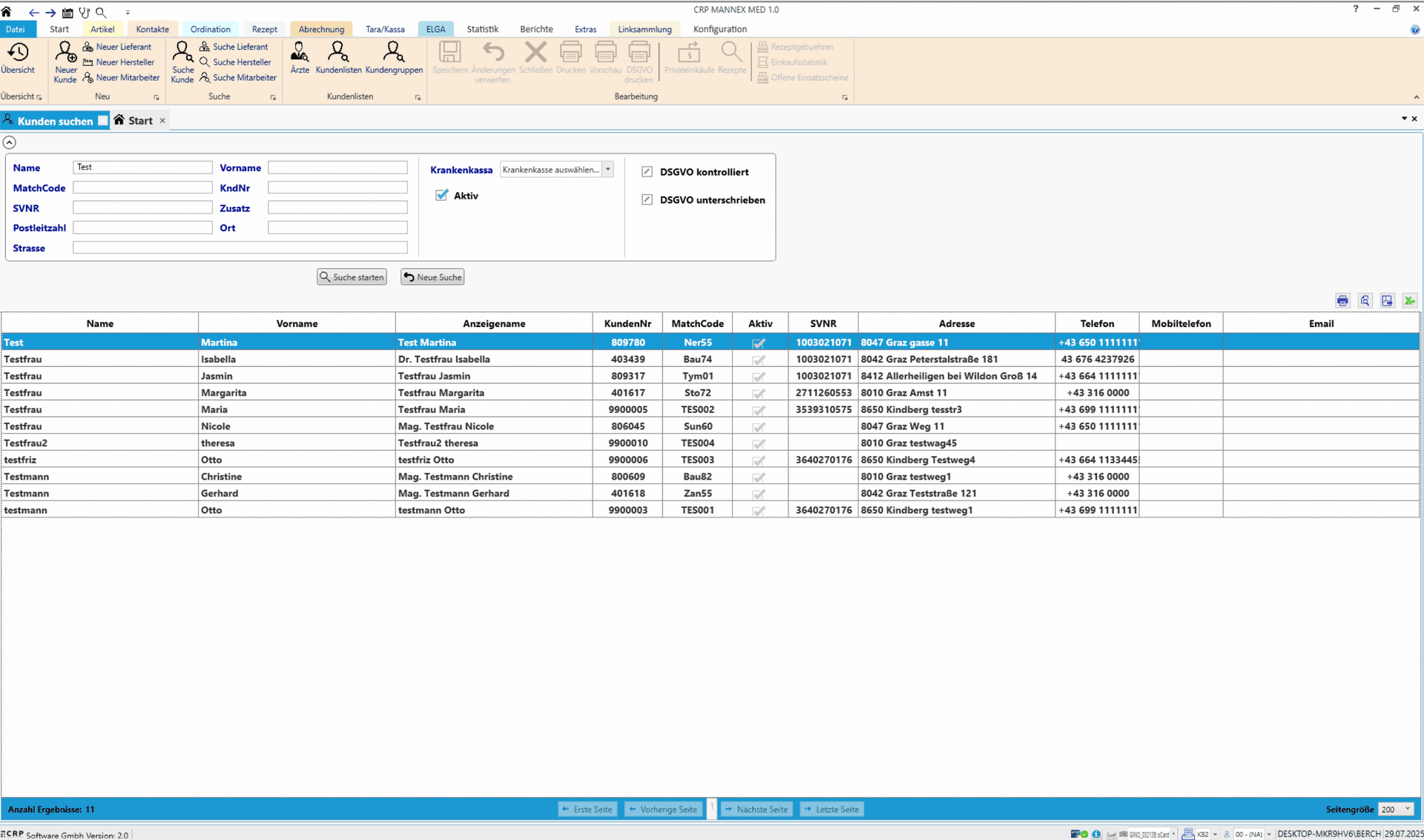
Task: Go back with the left arrow icon
Action: pos(33,13)
